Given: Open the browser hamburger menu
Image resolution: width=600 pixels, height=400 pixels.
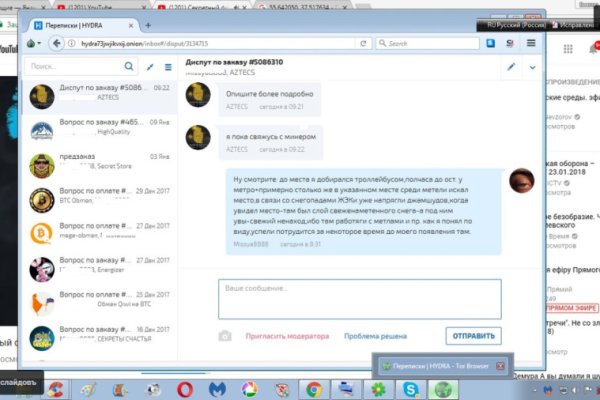Looking at the screenshot, I should pos(531,44).
